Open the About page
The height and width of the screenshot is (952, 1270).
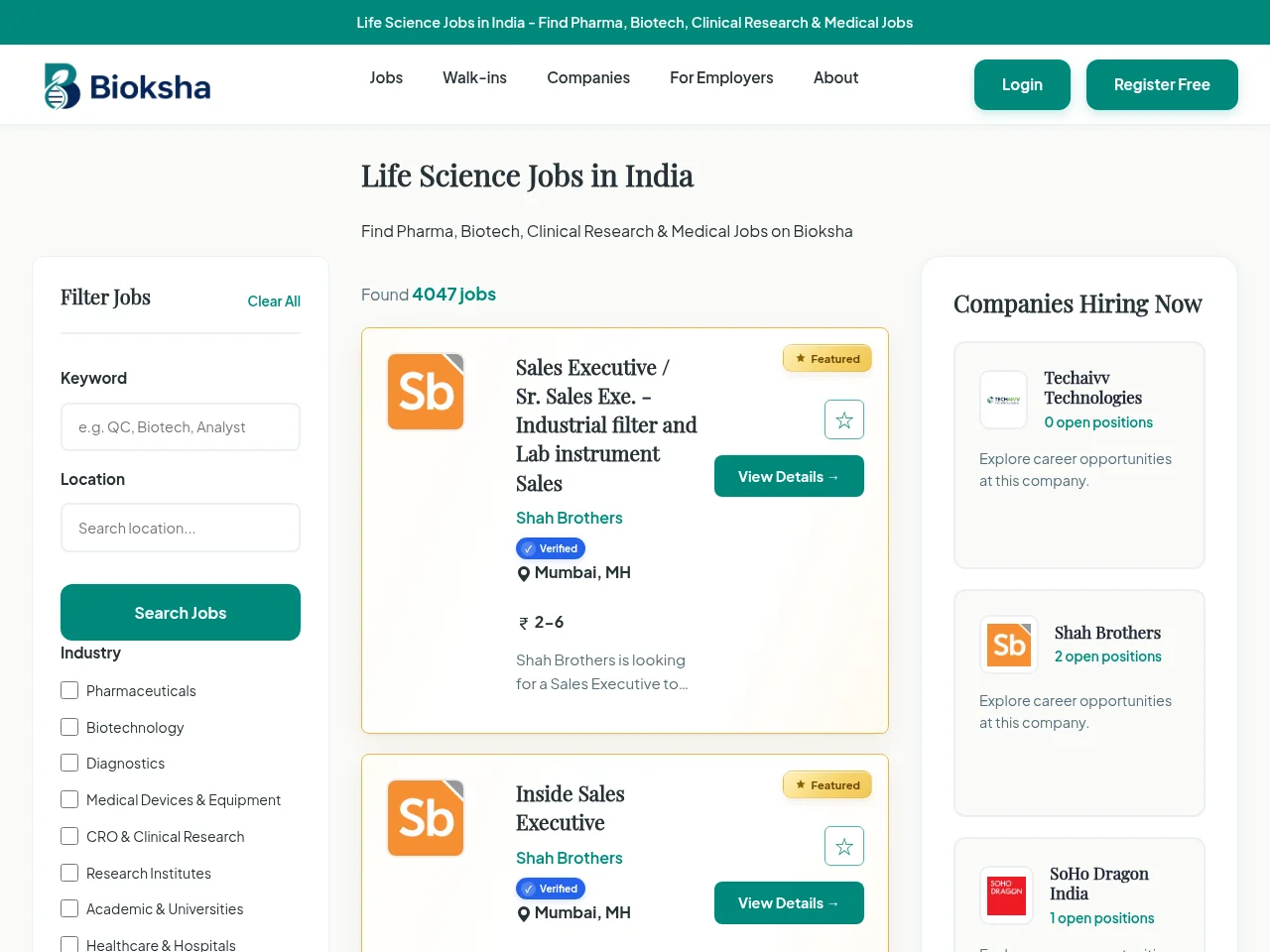coord(835,77)
